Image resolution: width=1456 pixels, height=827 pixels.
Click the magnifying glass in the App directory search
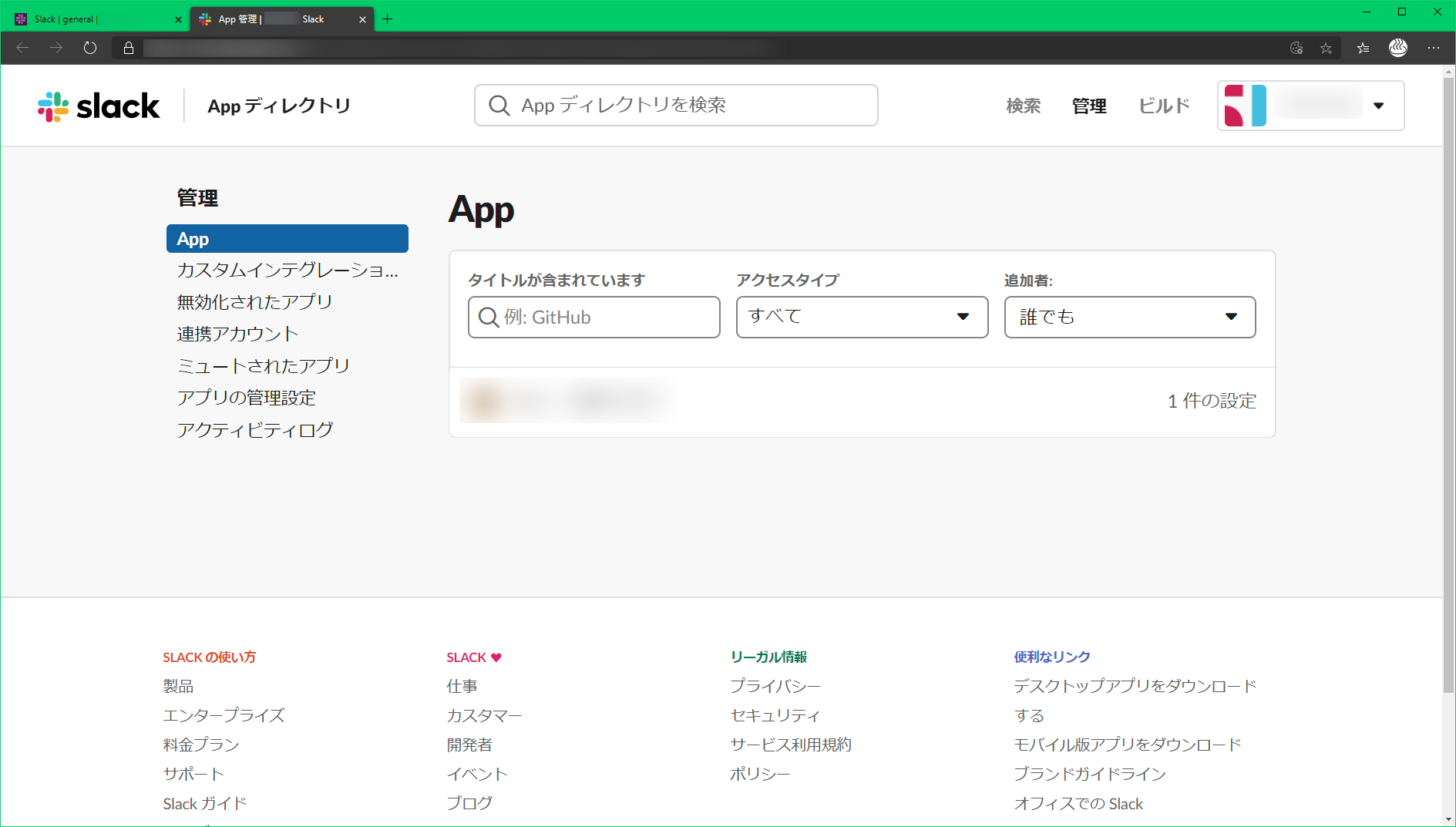pos(499,105)
